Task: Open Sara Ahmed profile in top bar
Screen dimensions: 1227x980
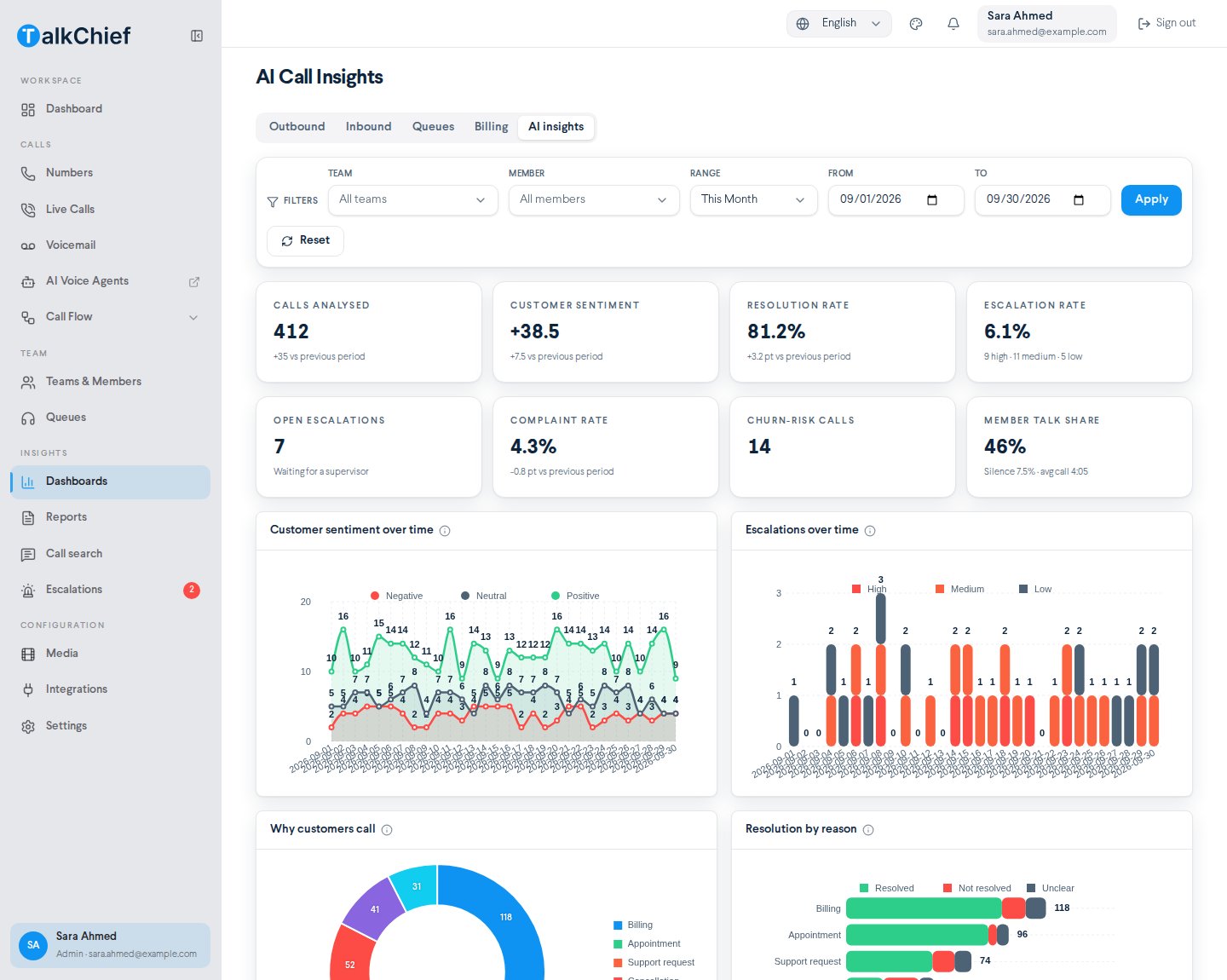Action: (x=1047, y=24)
